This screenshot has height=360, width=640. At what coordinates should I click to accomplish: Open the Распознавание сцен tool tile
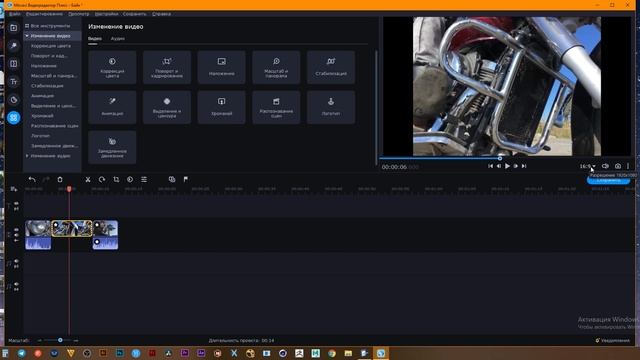pos(276,107)
